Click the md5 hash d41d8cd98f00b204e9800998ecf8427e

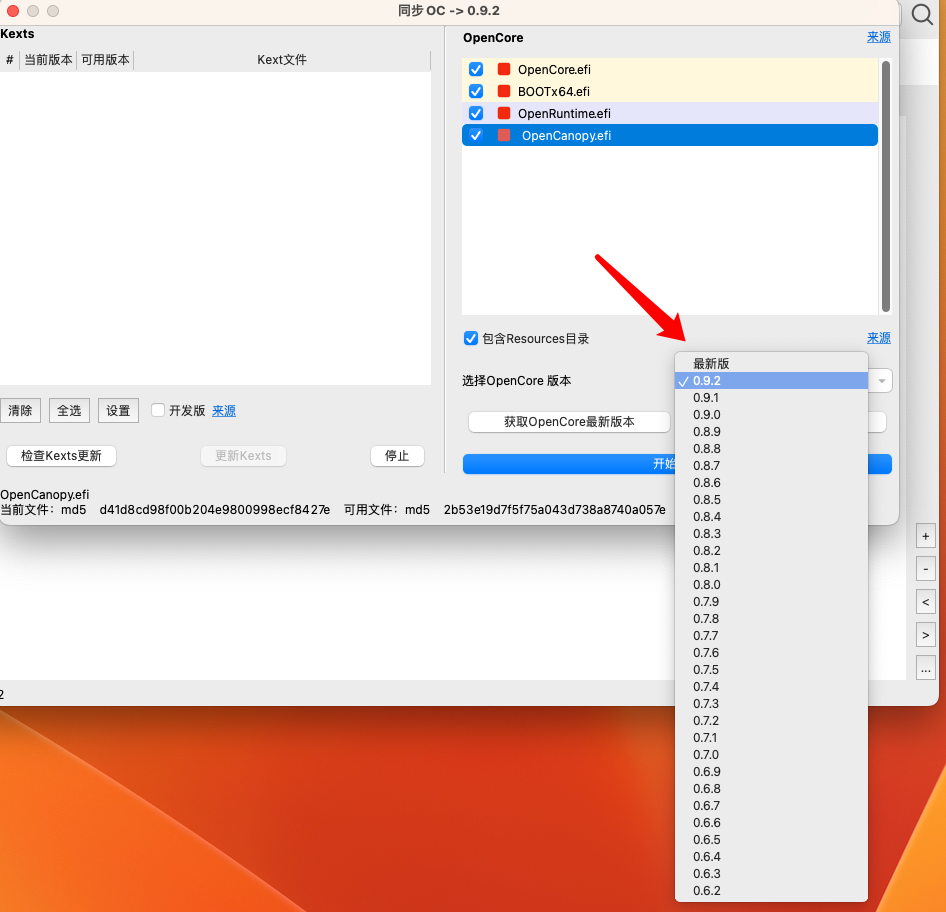coord(215,510)
